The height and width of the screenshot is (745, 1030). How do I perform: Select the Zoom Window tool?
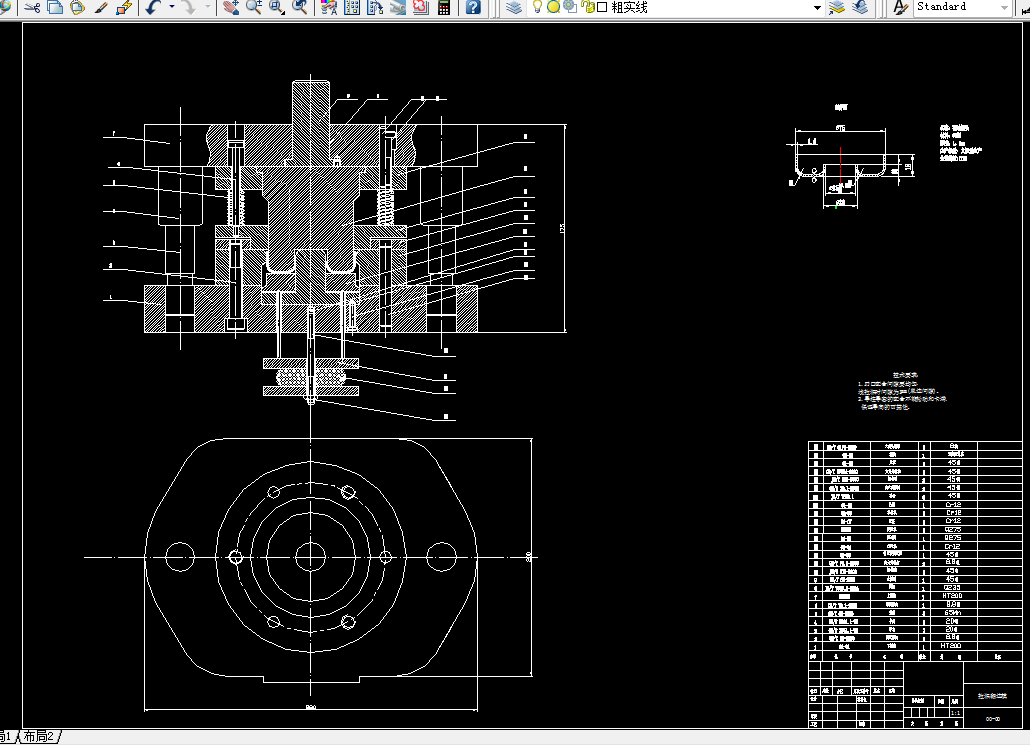coord(277,7)
